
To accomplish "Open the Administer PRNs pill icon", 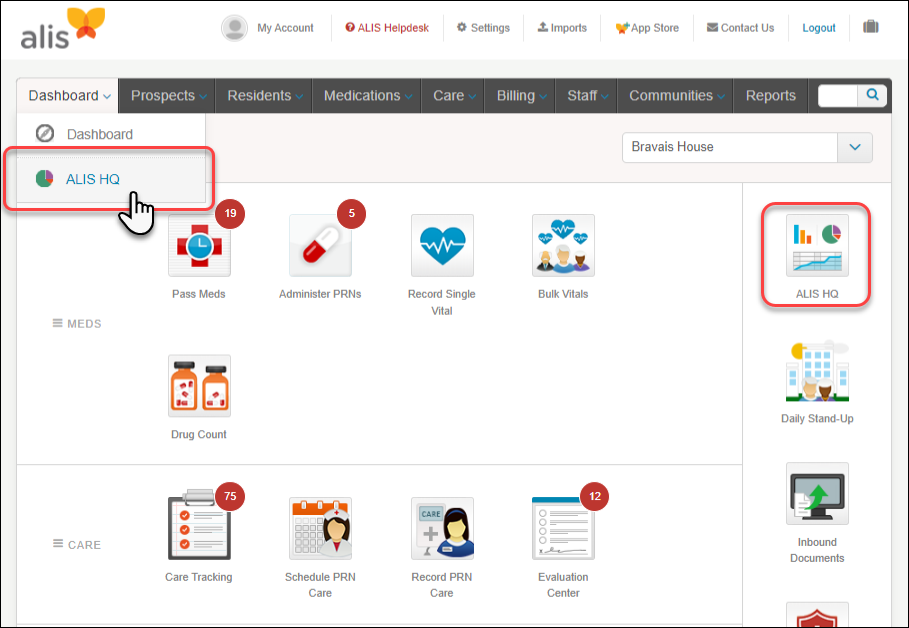I will tap(320, 245).
